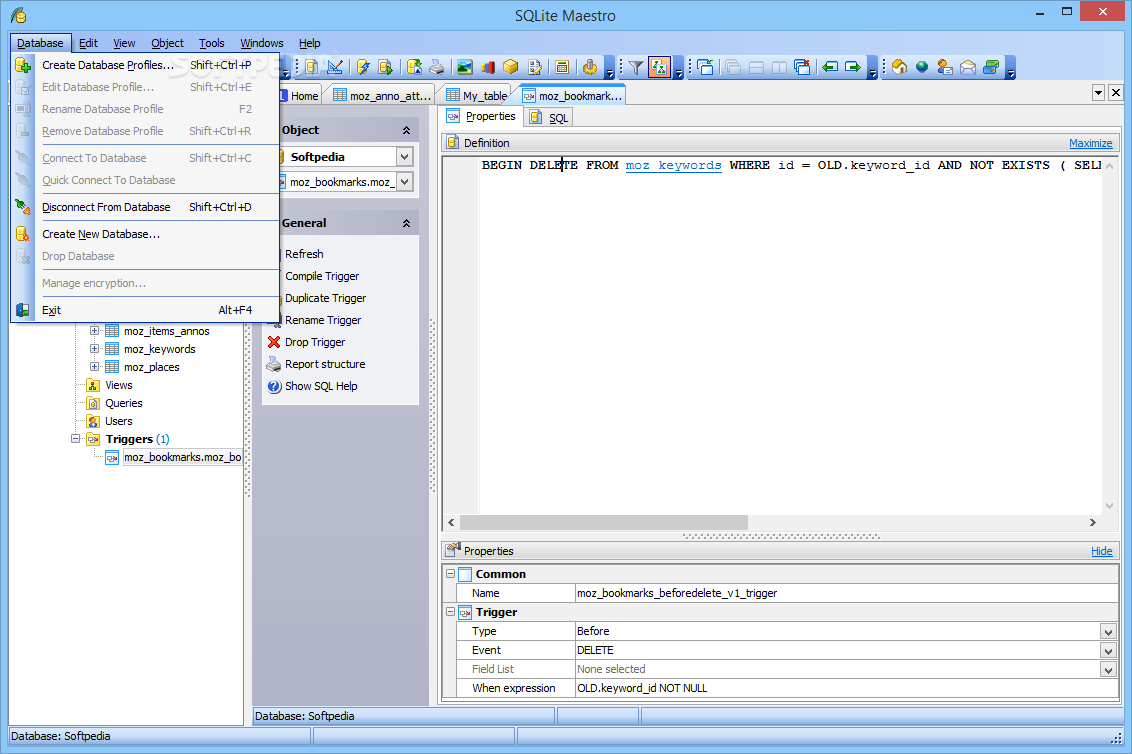The image size is (1132, 754).
Task: Open the Event property dropdown
Action: click(x=1108, y=651)
